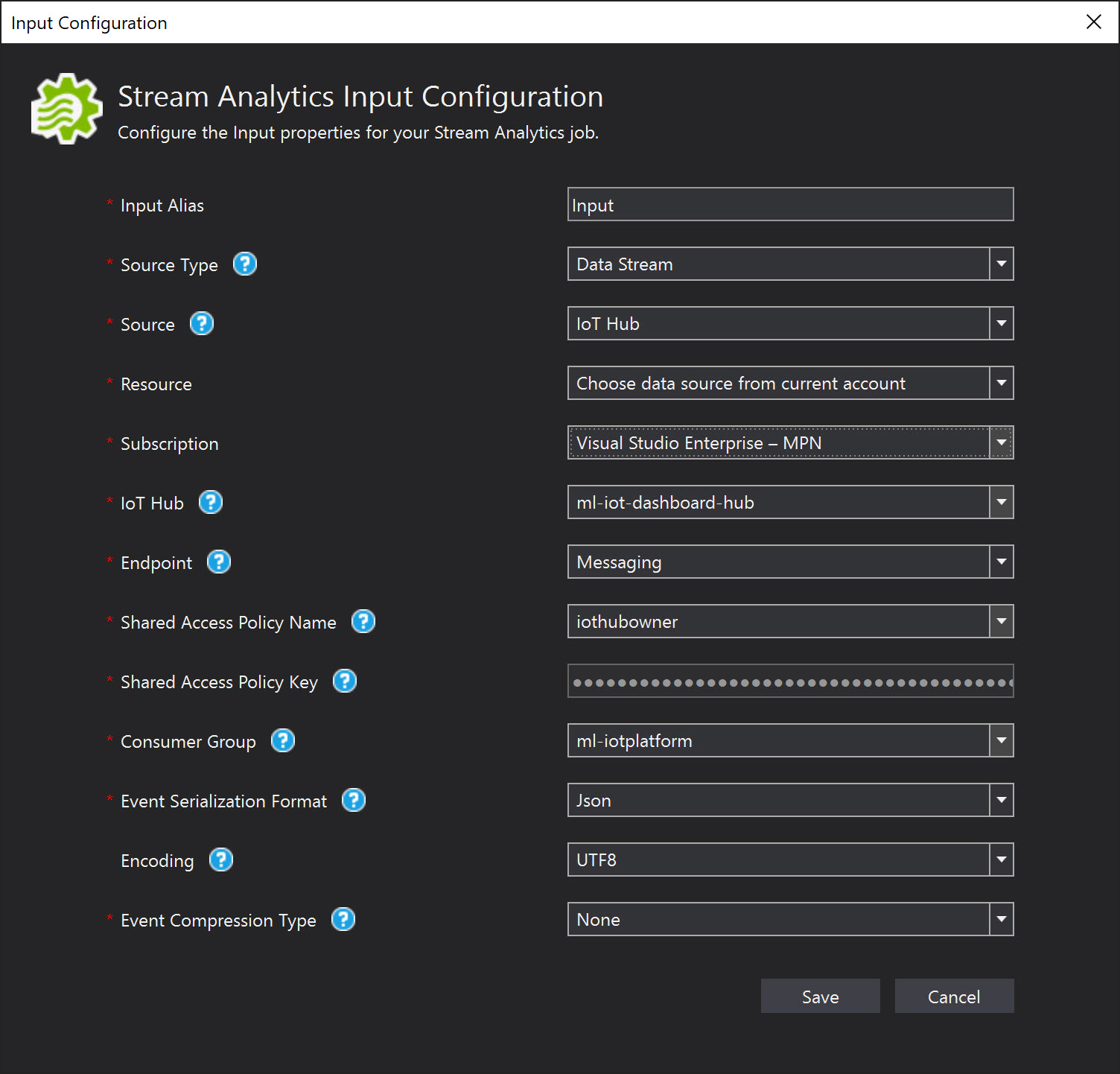
Task: Click the Cancel button
Action: pyautogui.click(x=954, y=996)
